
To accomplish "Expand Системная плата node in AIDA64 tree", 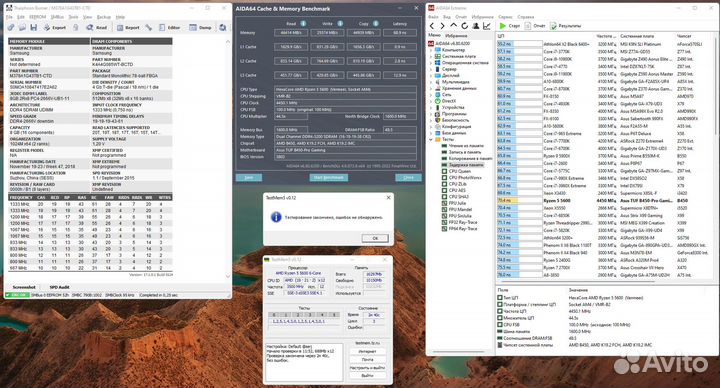I will (431, 56).
